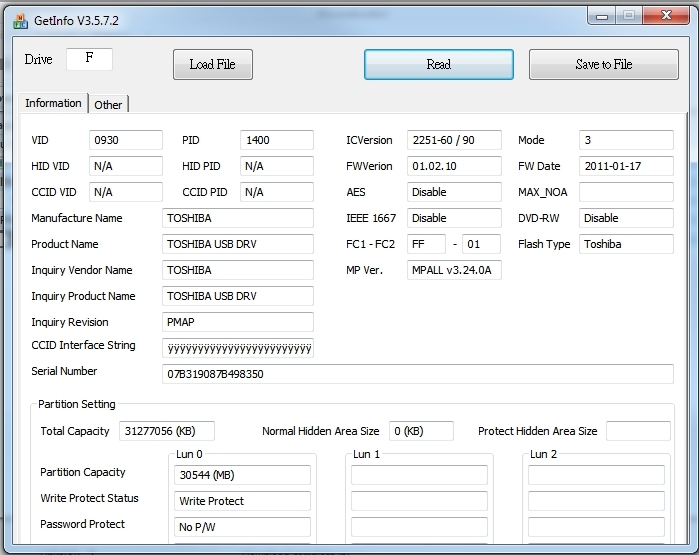Click the Total Capacity label
This screenshot has height=555, width=699.
click(x=75, y=431)
